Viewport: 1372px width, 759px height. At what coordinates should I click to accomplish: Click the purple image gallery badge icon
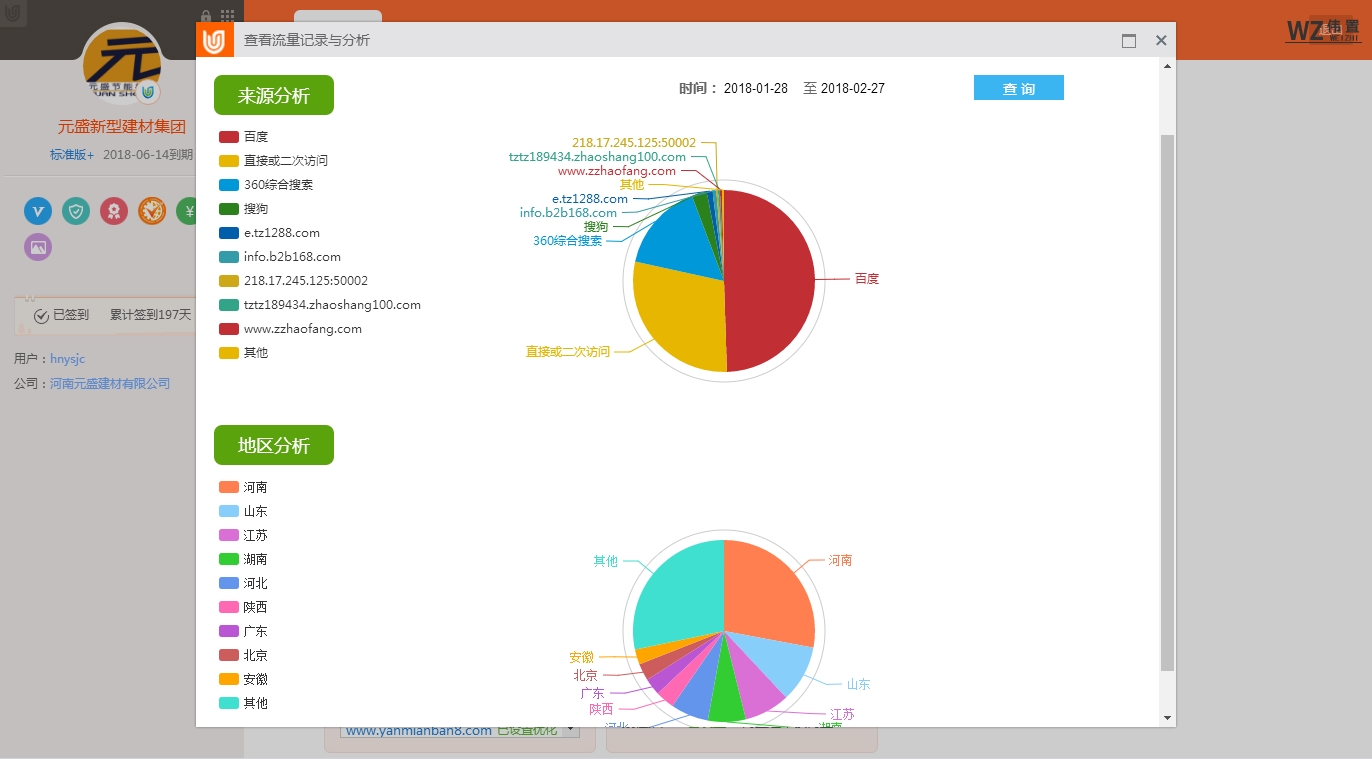click(38, 247)
